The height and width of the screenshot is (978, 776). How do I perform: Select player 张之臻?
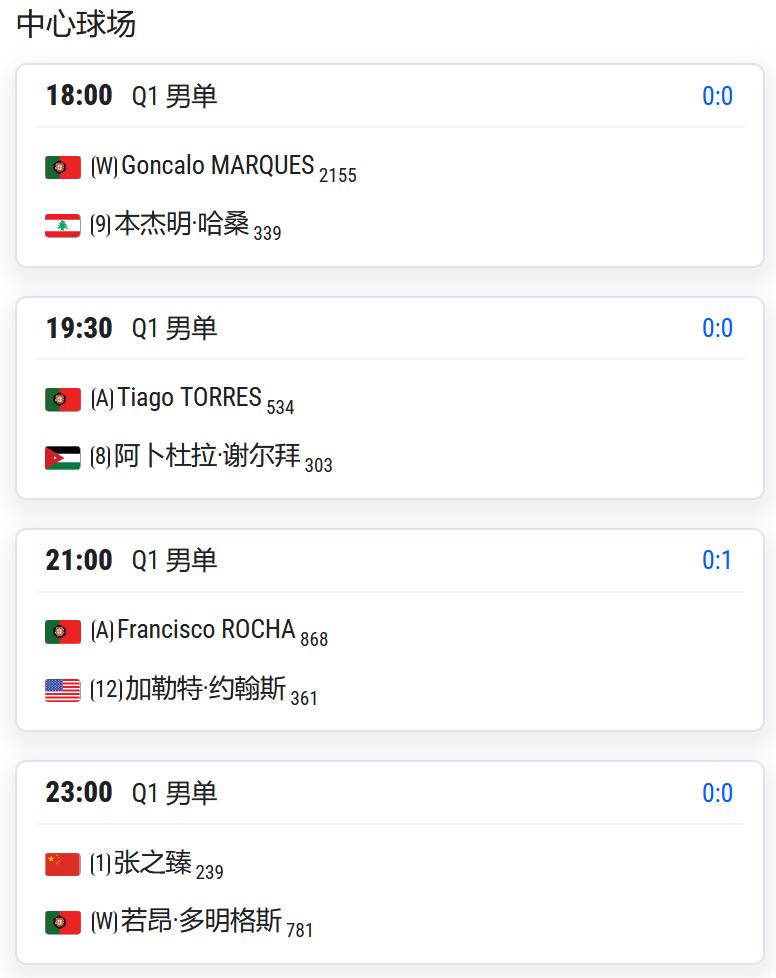[152, 863]
